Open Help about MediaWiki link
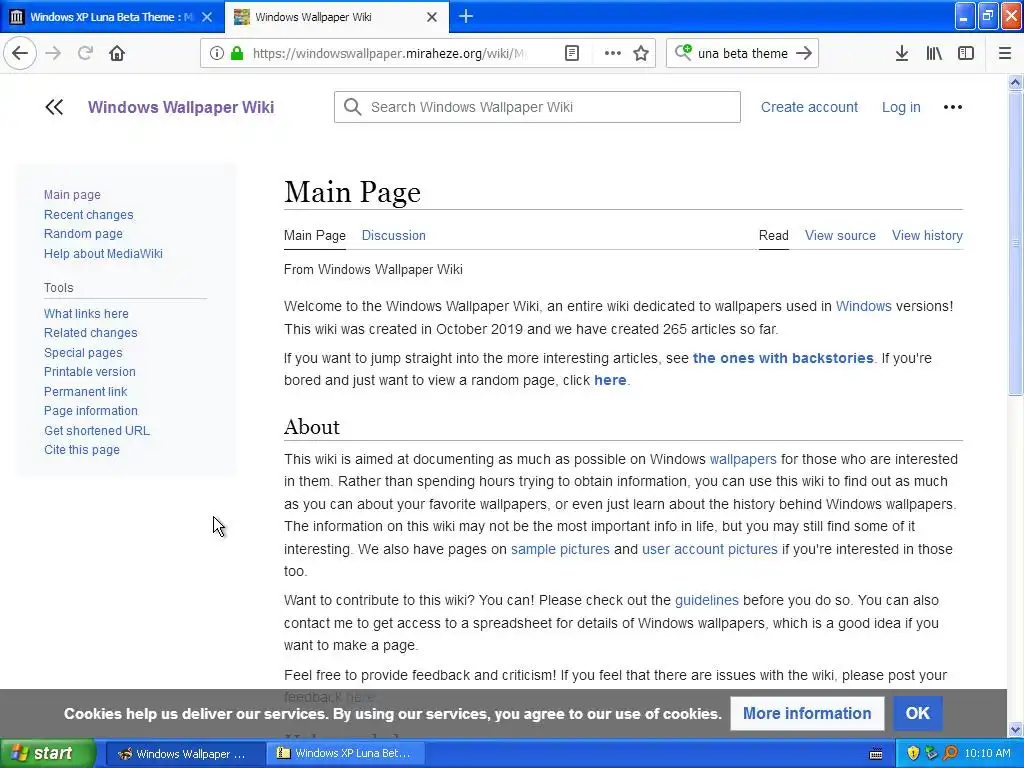This screenshot has height=768, width=1024. (x=103, y=253)
